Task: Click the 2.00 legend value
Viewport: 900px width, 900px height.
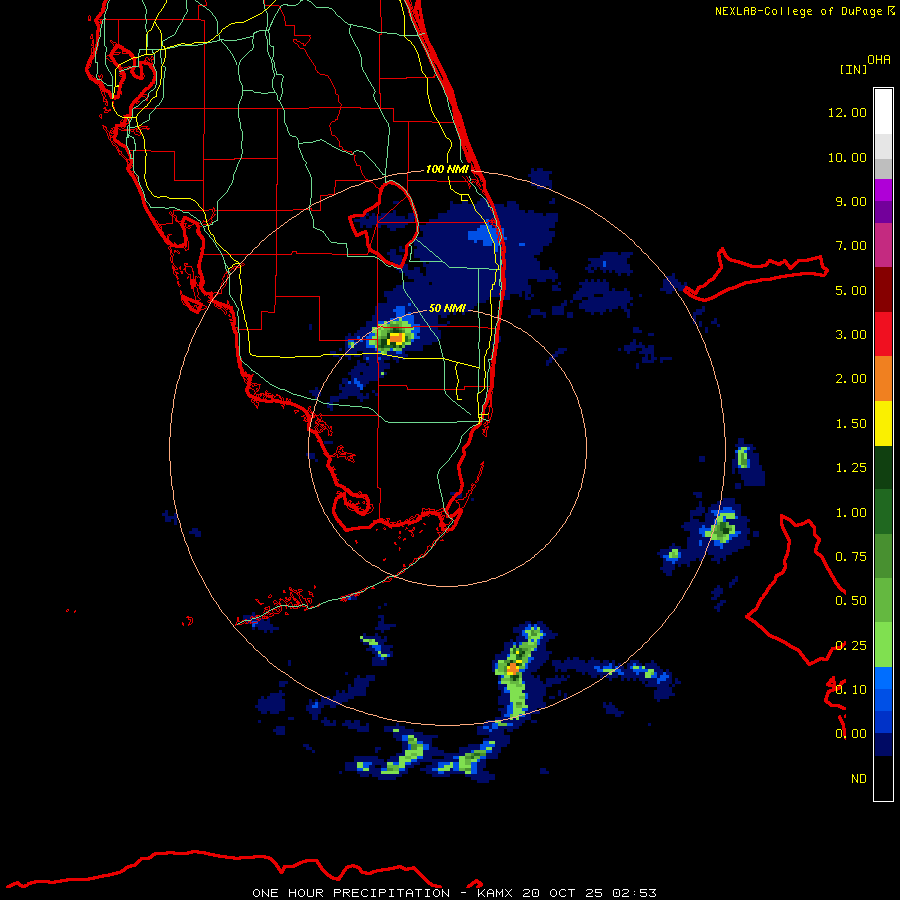Action: (x=851, y=379)
